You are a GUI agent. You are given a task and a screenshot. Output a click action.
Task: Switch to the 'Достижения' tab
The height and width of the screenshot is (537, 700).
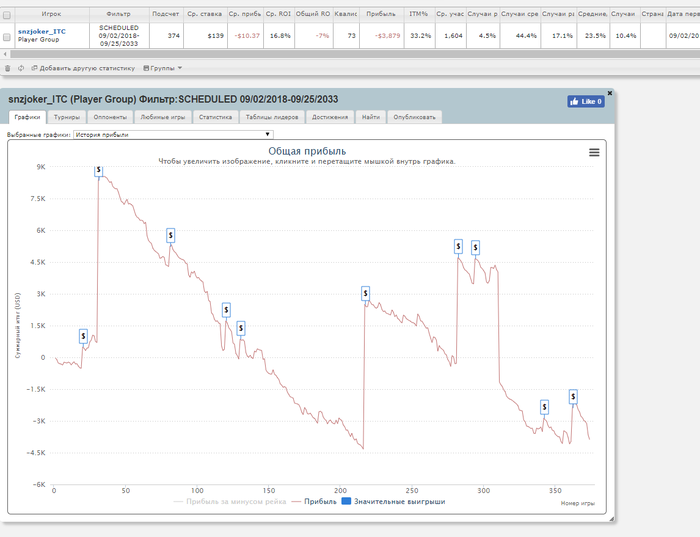(330, 117)
